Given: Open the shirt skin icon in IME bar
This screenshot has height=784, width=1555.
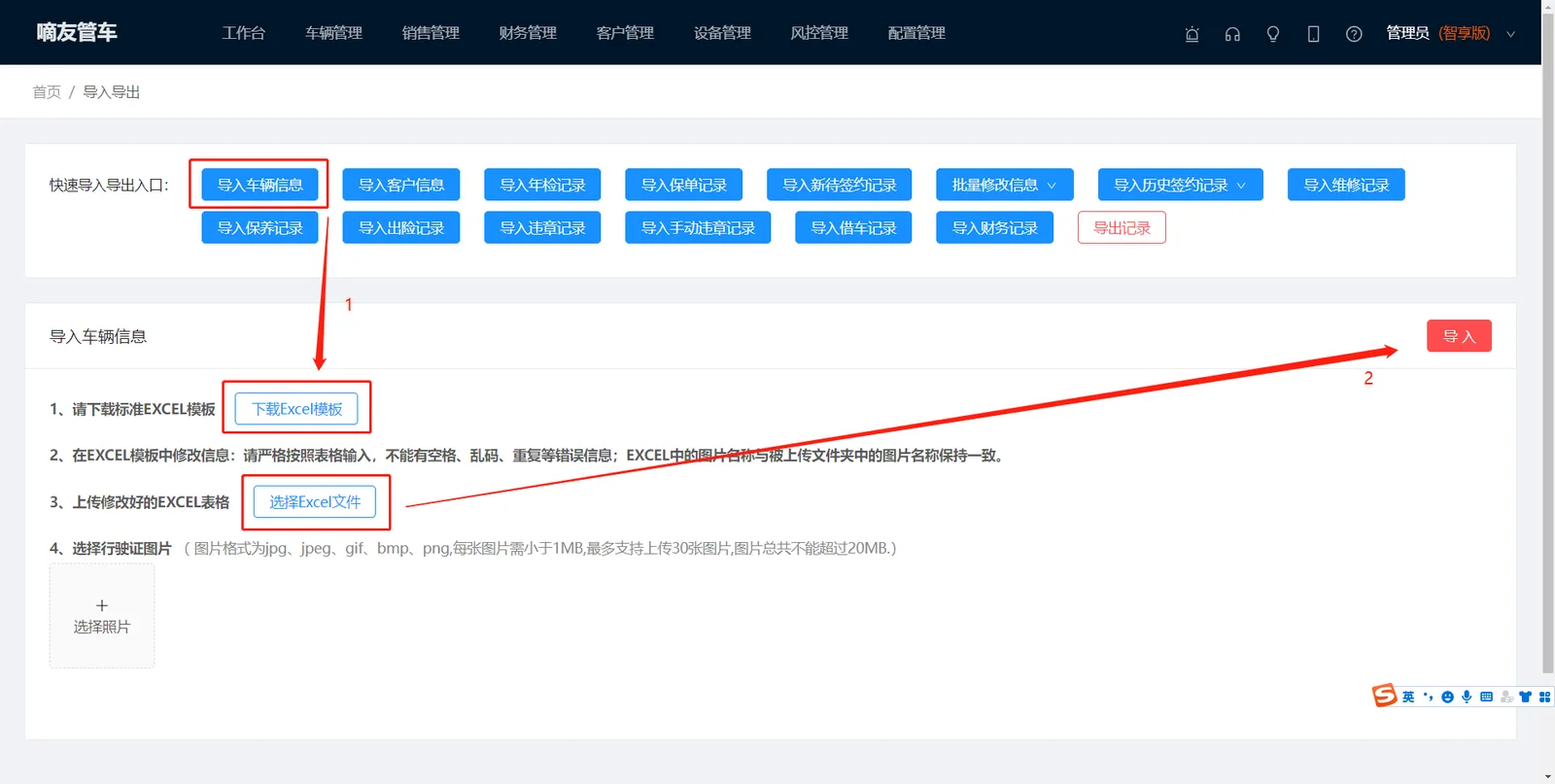Looking at the screenshot, I should pos(1525,697).
